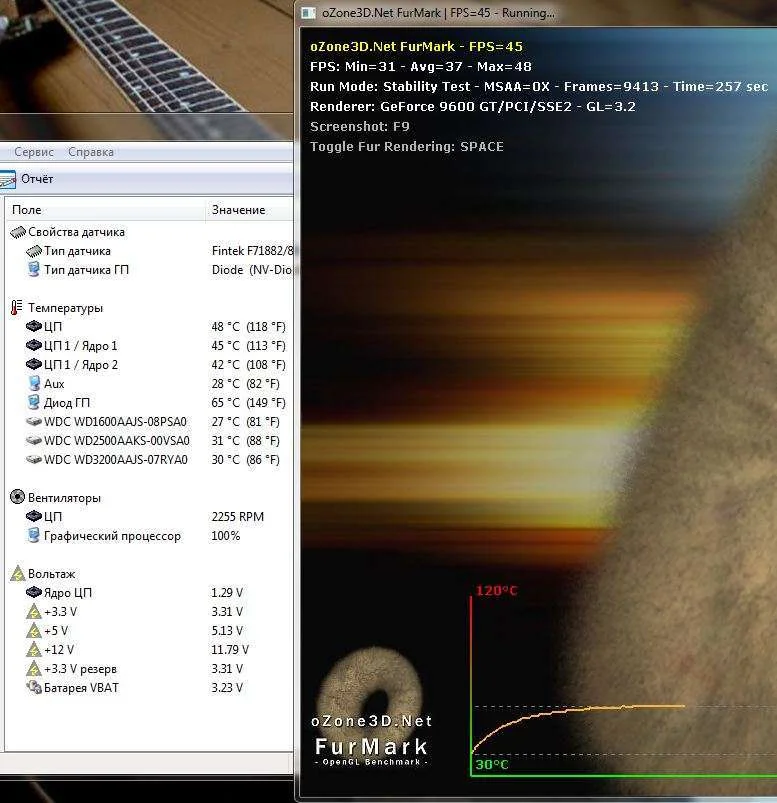
Task: Click the FurMark window title bar icon
Action: (308, 13)
